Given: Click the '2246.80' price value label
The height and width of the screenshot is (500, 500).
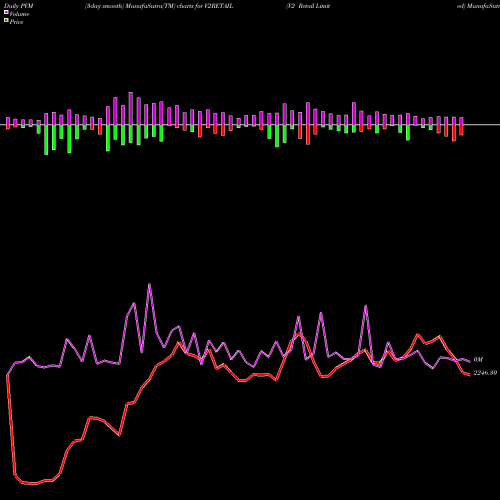Looking at the screenshot, I should (485, 373).
